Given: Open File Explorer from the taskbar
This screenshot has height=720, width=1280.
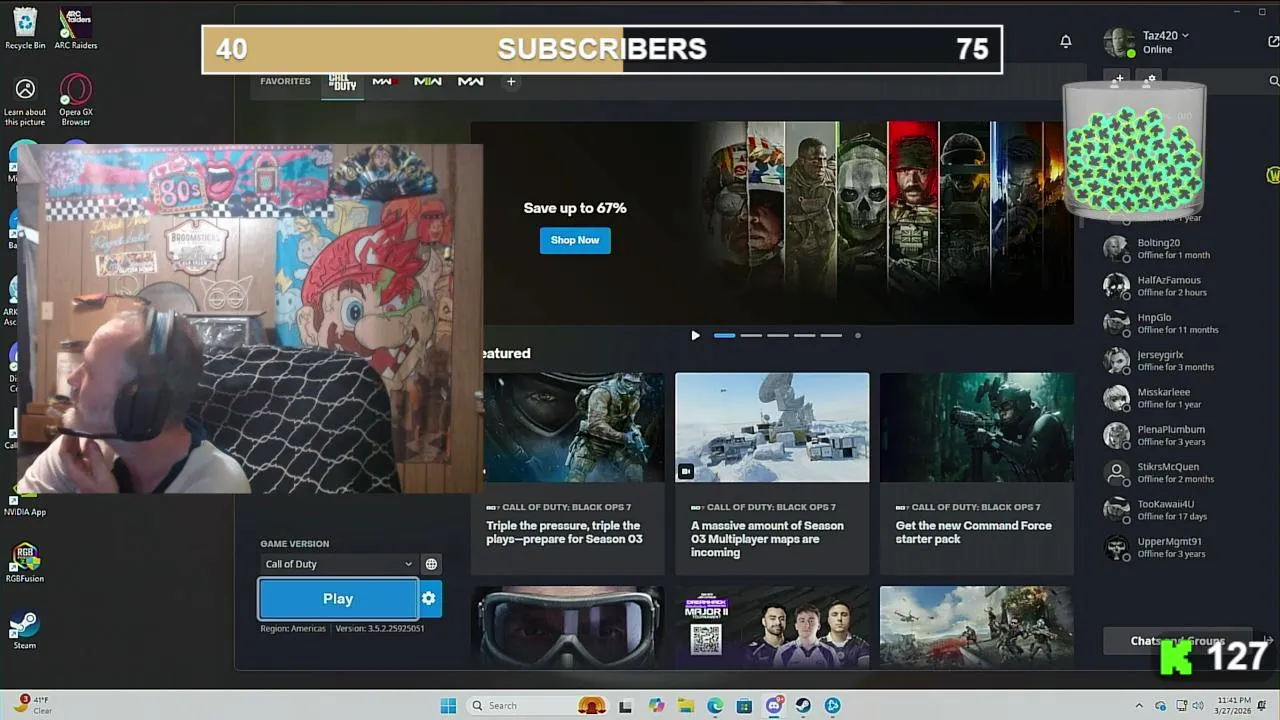Looking at the screenshot, I should point(686,706).
